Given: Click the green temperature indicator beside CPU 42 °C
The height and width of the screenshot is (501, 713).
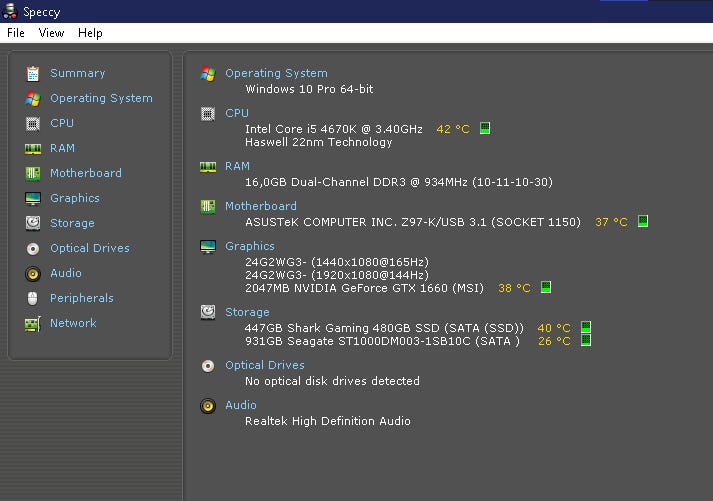Looking at the screenshot, I should 485,129.
